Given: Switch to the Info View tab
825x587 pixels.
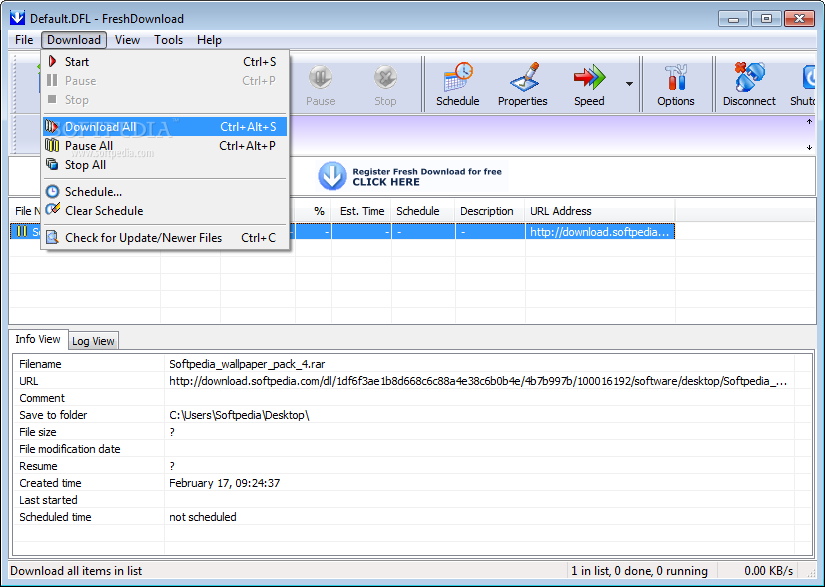Looking at the screenshot, I should coord(38,339).
